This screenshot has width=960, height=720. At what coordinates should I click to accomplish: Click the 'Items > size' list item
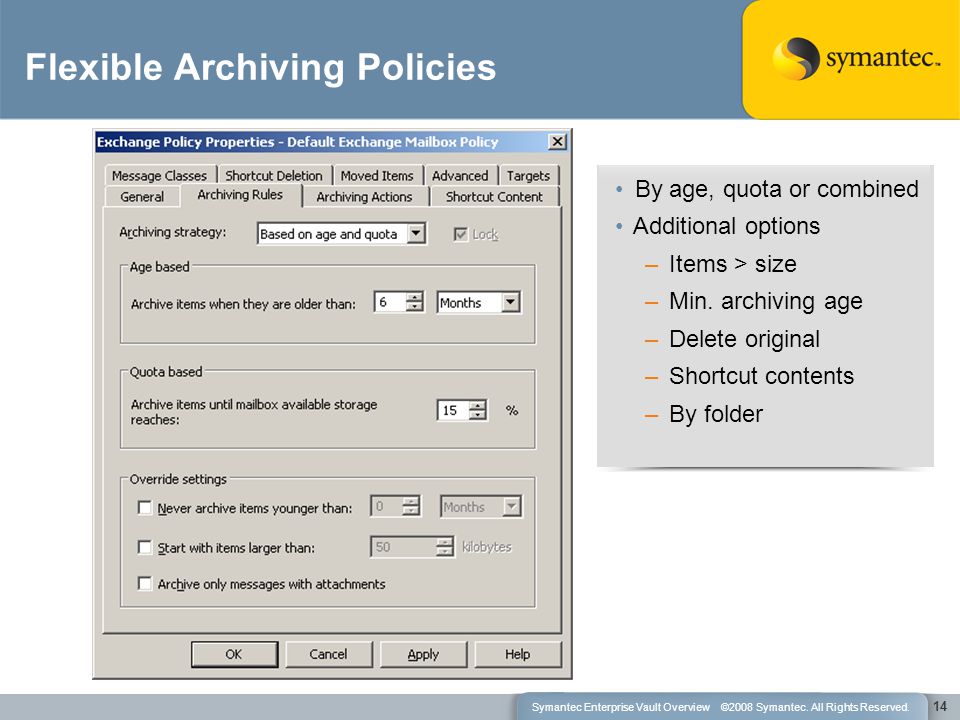click(733, 264)
